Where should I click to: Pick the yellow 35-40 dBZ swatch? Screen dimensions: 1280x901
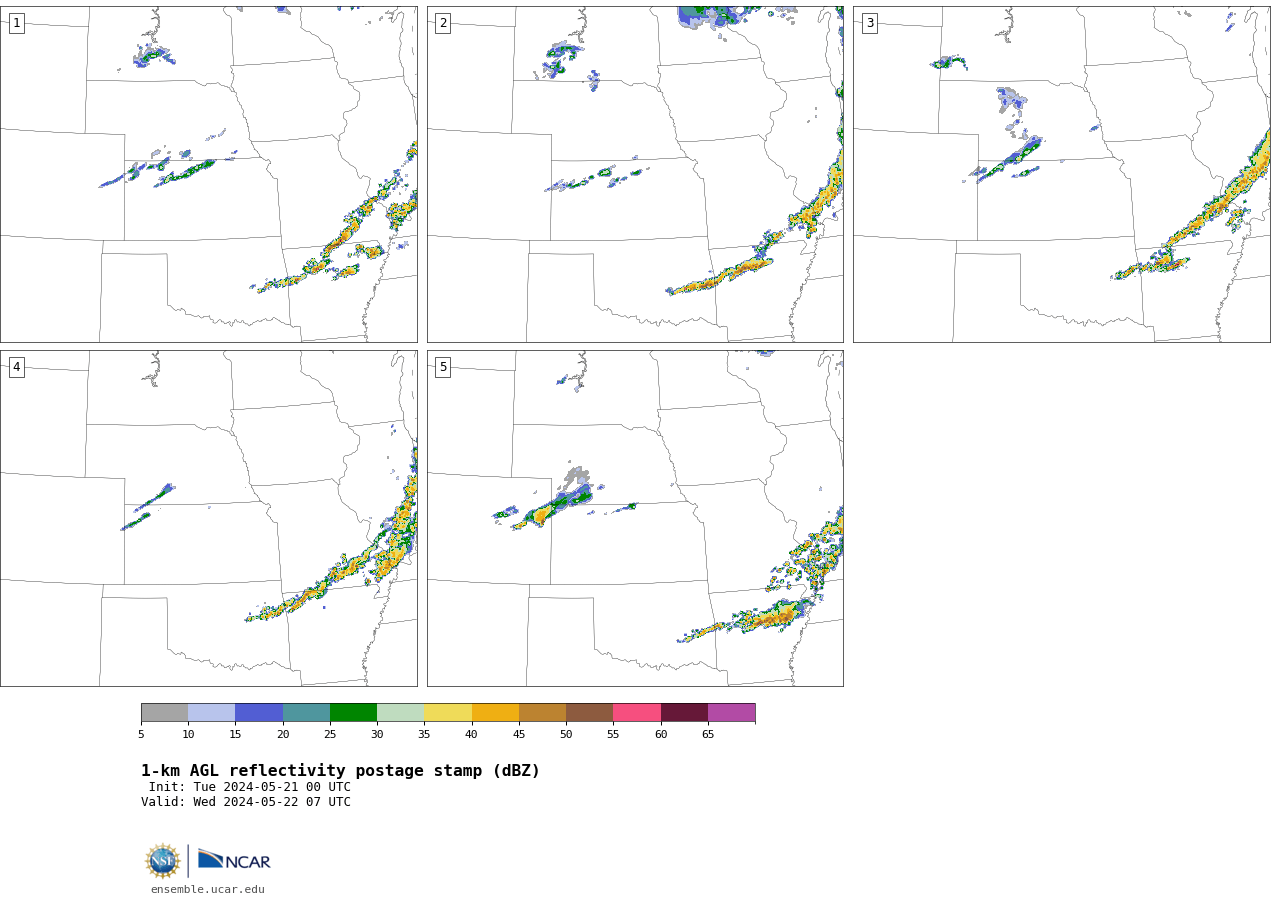pos(448,713)
